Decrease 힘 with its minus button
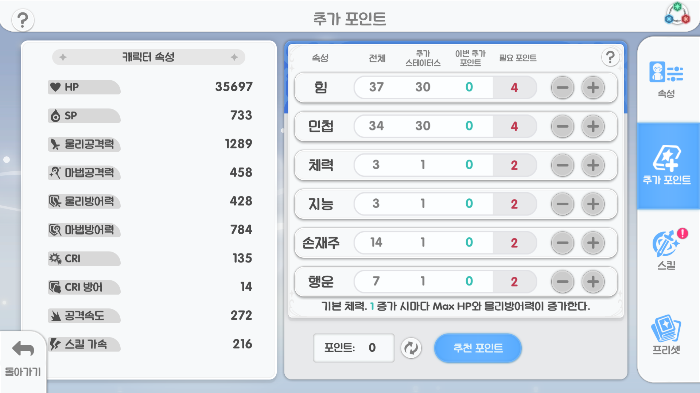The width and height of the screenshot is (700, 393). point(562,88)
